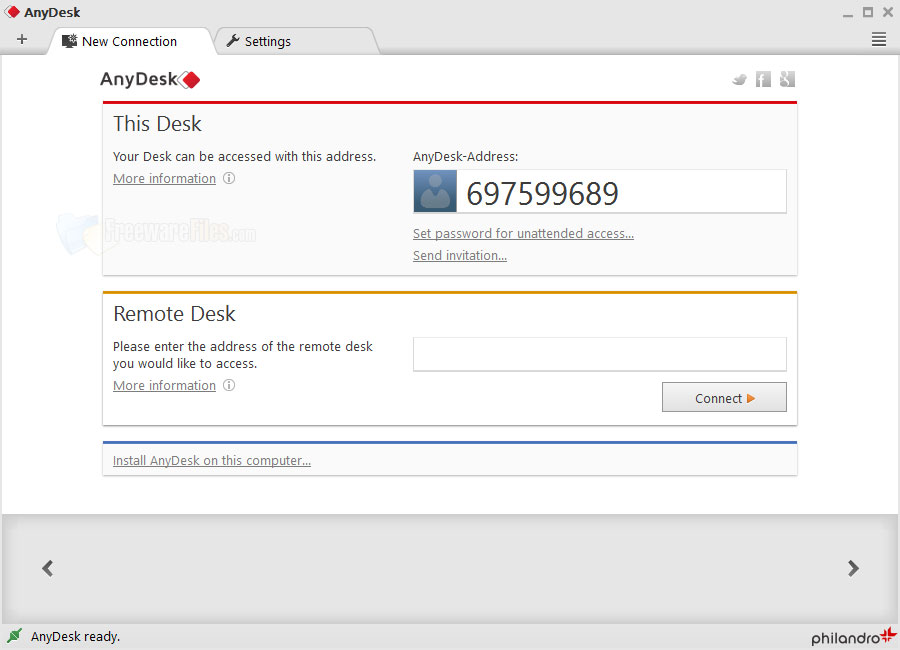Viewport: 900px width, 650px height.
Task: Click the remote desk address input field
Action: pos(599,354)
